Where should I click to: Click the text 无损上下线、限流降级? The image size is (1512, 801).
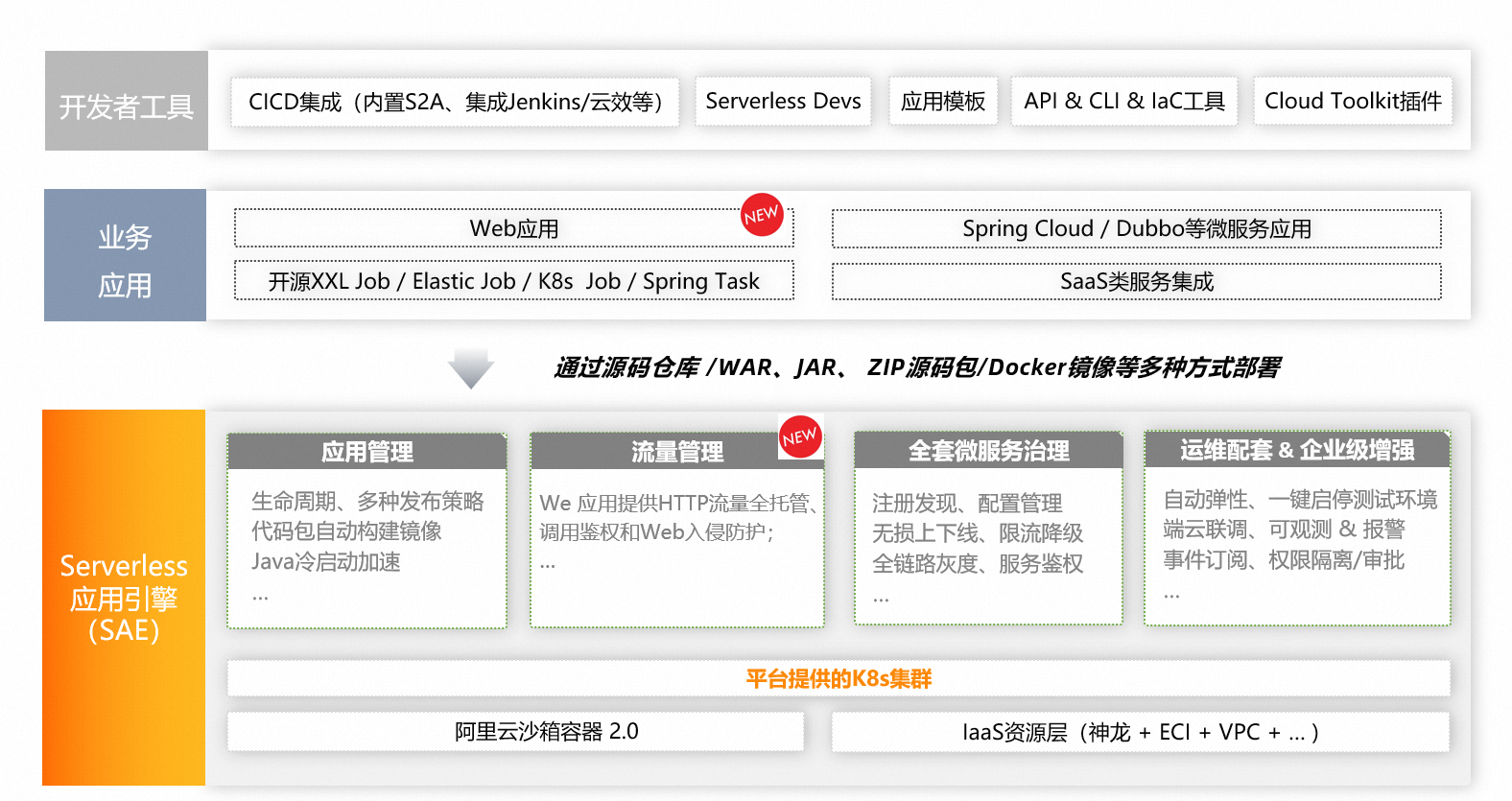[978, 533]
